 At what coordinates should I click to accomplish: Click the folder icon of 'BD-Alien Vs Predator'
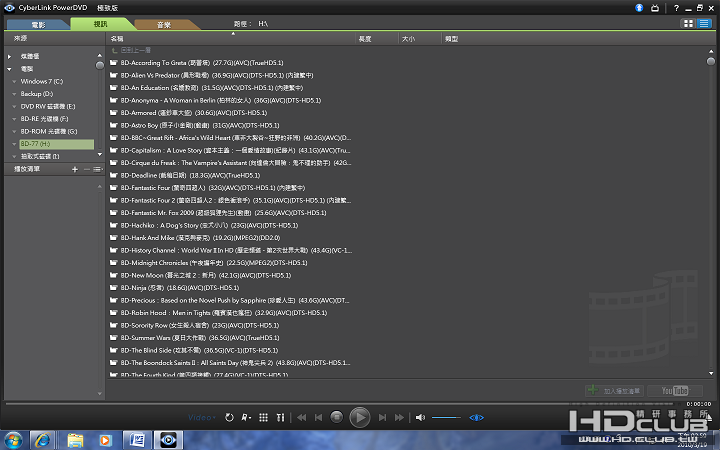(x=113, y=75)
